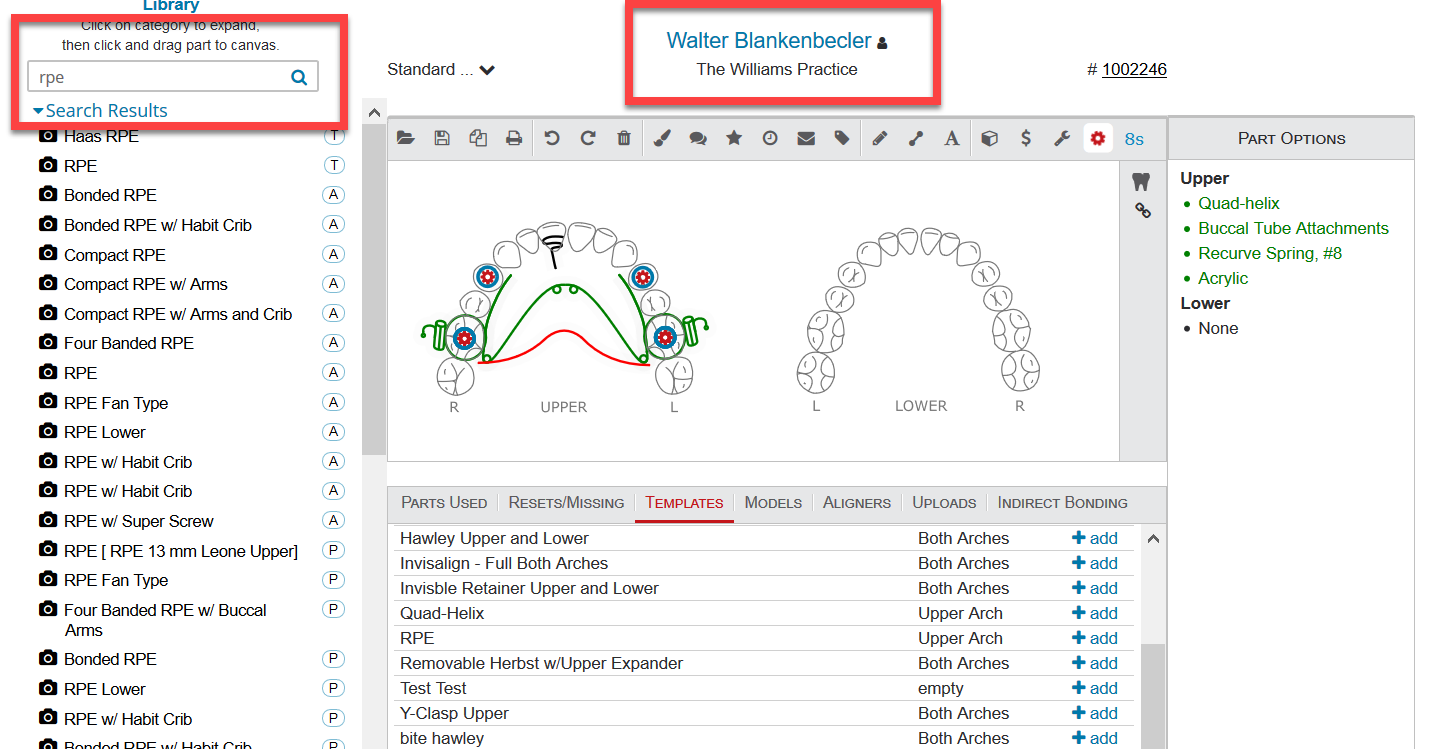Switch to the Resets/Missing tab
Image resolution: width=1429 pixels, height=749 pixels.
coord(566,503)
